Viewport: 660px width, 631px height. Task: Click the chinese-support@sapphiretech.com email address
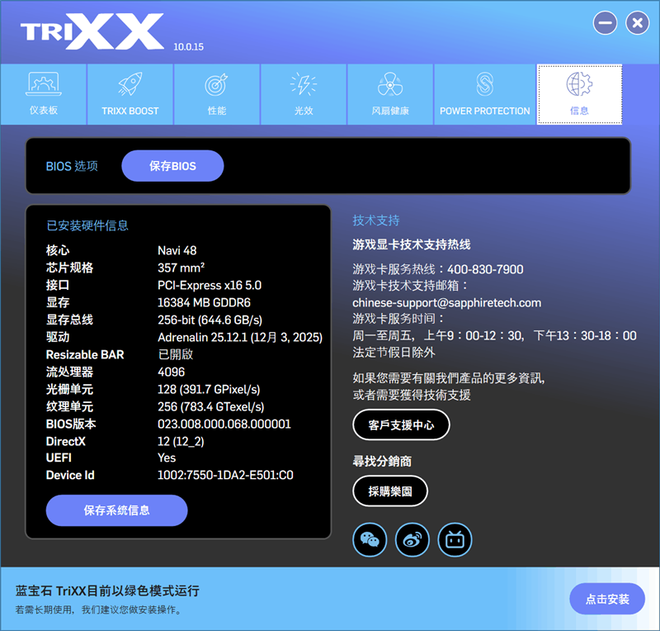pos(446,302)
